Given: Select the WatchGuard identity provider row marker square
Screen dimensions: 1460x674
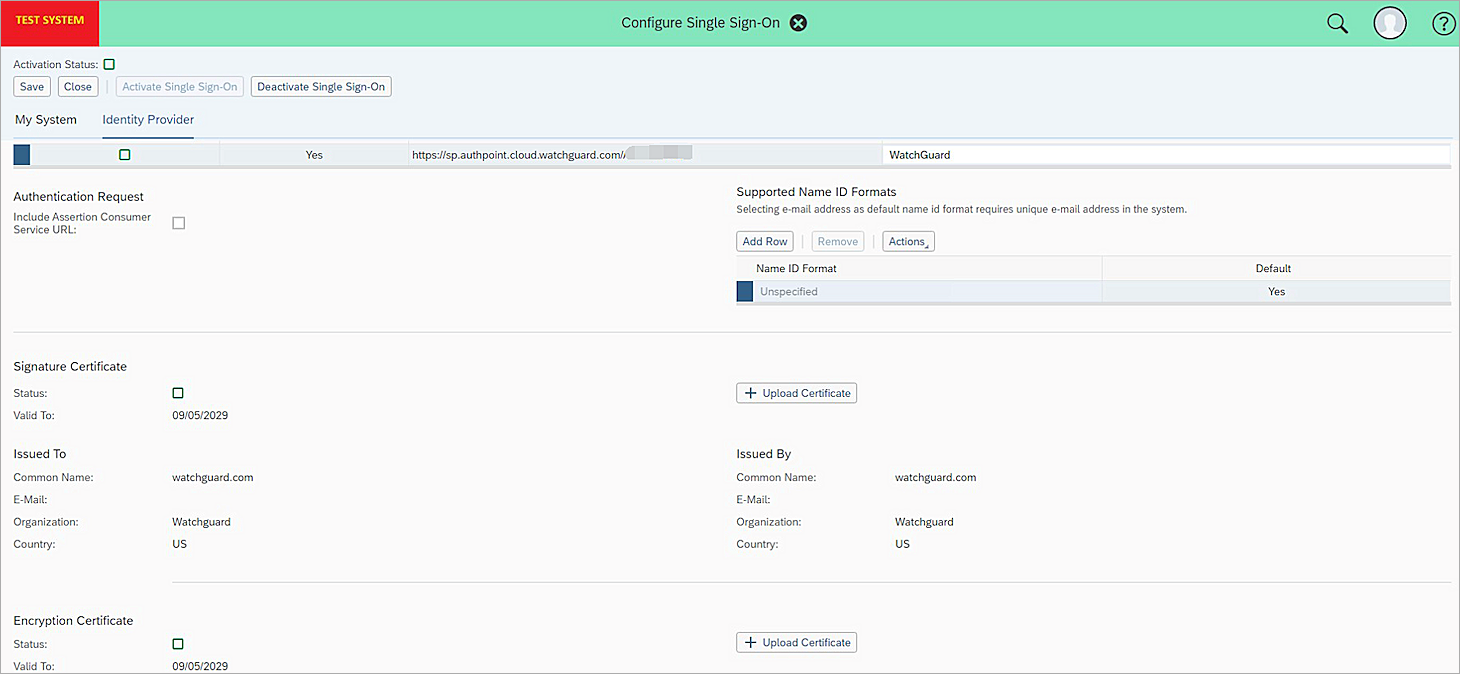Looking at the screenshot, I should (x=21, y=154).
